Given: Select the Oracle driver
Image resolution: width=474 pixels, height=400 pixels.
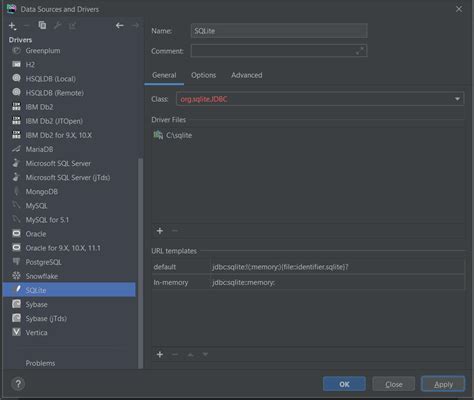Looking at the screenshot, I should point(69,234).
